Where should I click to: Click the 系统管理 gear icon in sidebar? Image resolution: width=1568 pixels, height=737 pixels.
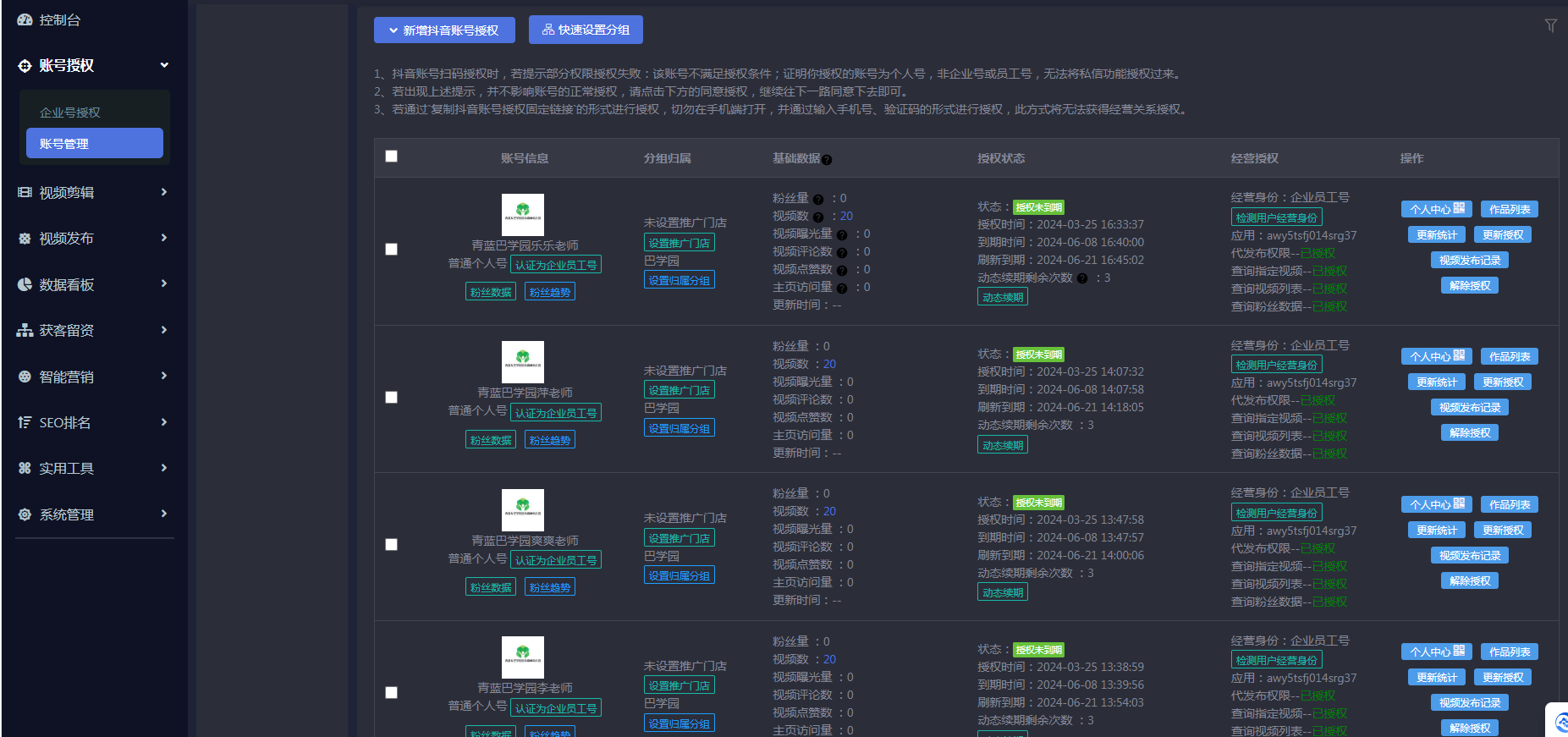[x=25, y=514]
